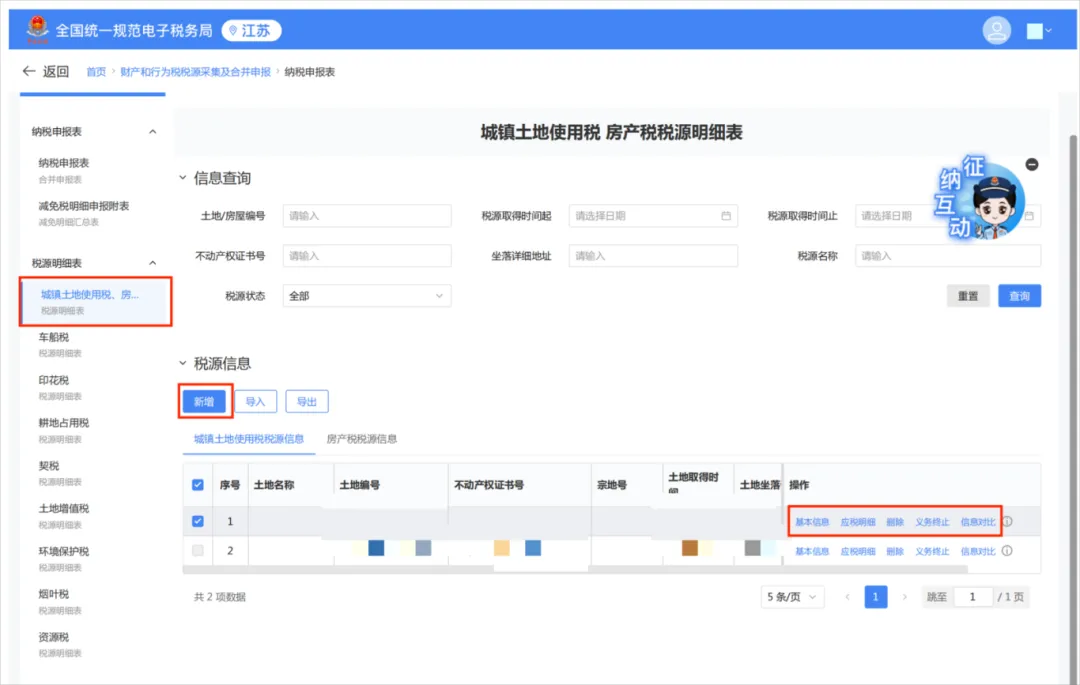Open the 5条/页 page size dropdown
Image resolution: width=1080 pixels, height=685 pixels.
[791, 596]
